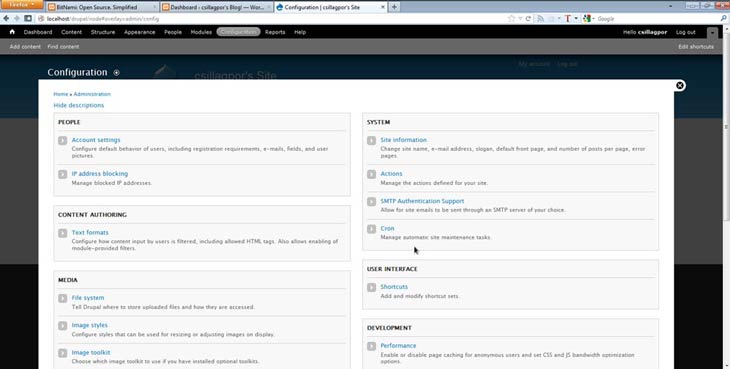Click the arrow icon beside IP address blocking
Screen dimensions: 730x369
(63, 174)
